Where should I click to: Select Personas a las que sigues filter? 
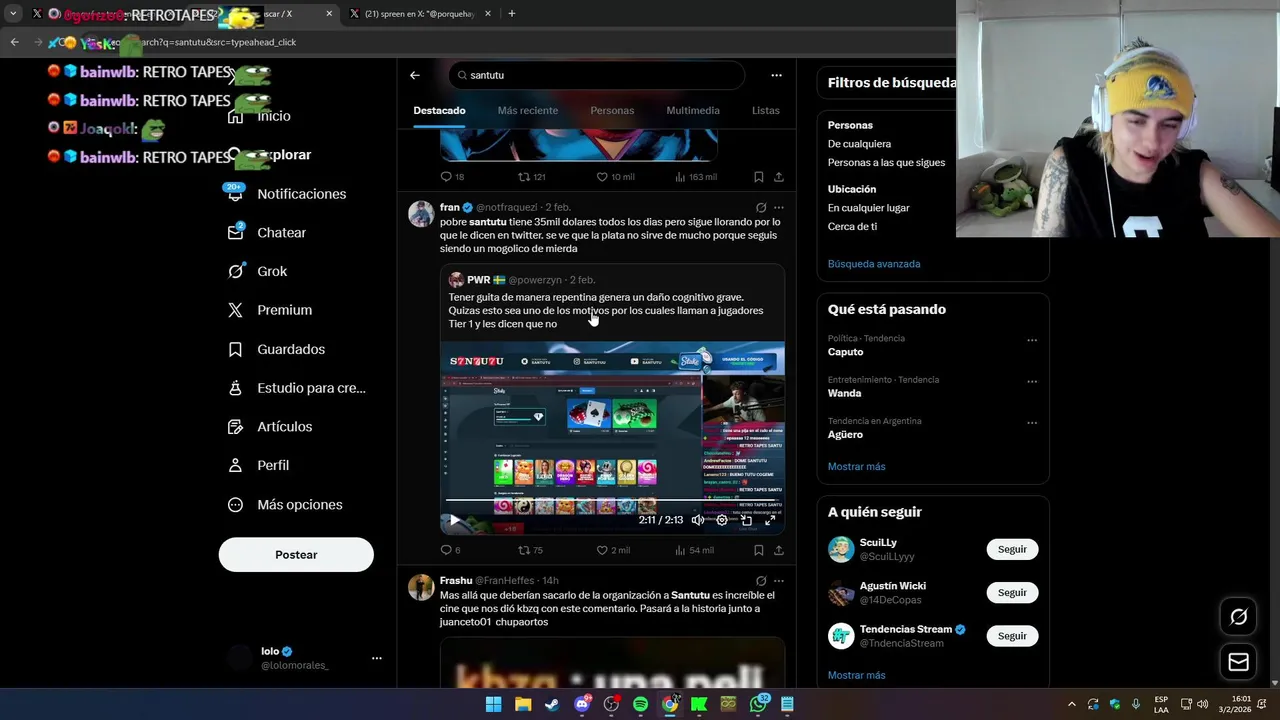(886, 162)
